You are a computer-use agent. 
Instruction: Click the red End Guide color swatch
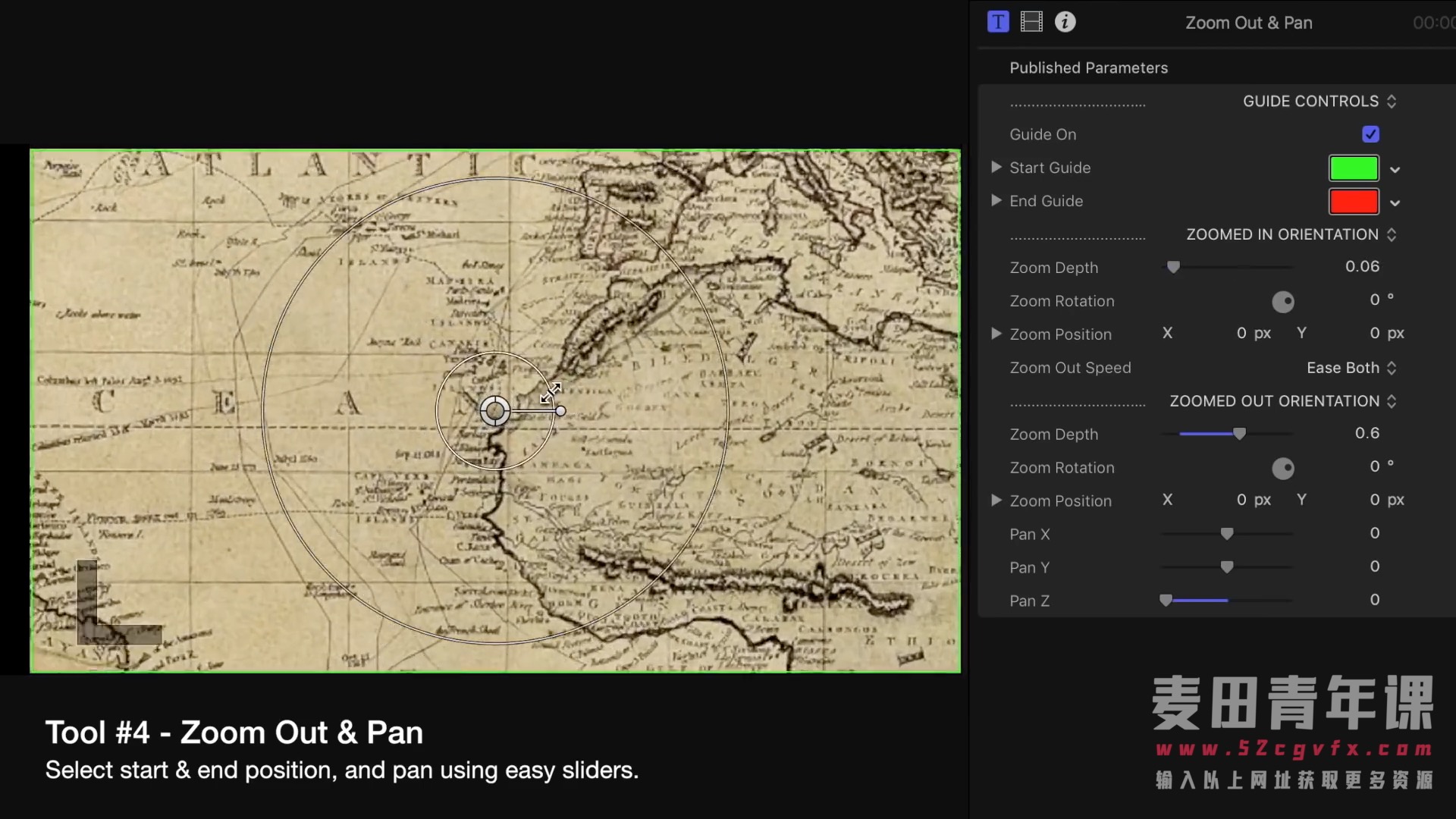(x=1354, y=201)
